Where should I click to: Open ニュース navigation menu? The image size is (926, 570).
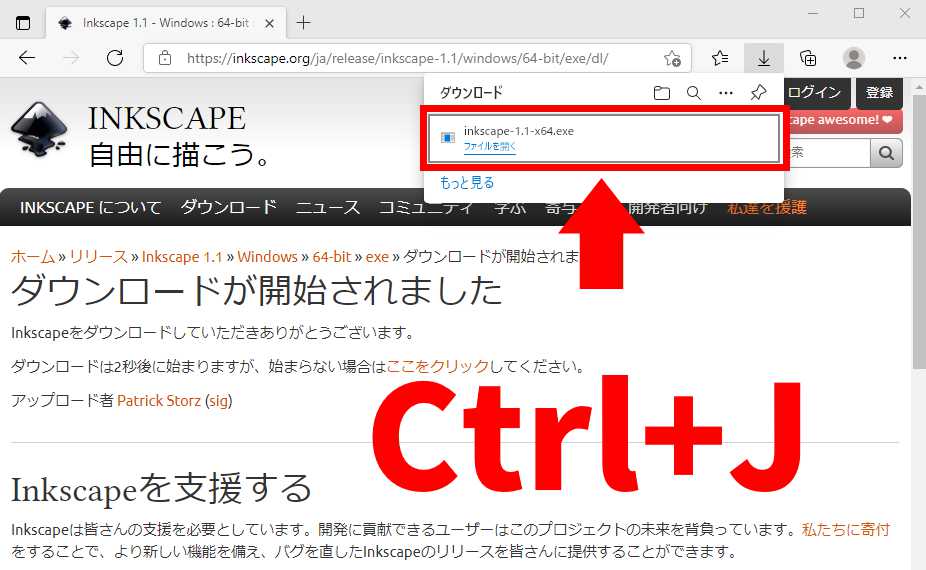pos(327,207)
